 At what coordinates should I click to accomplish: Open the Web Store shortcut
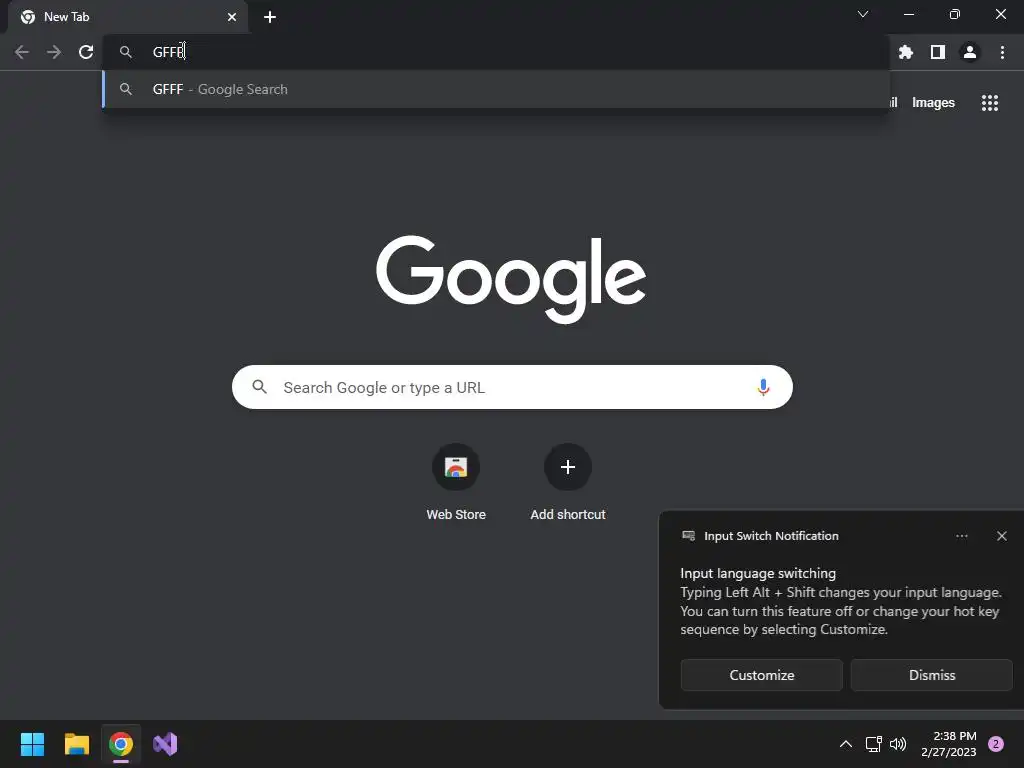click(x=456, y=483)
